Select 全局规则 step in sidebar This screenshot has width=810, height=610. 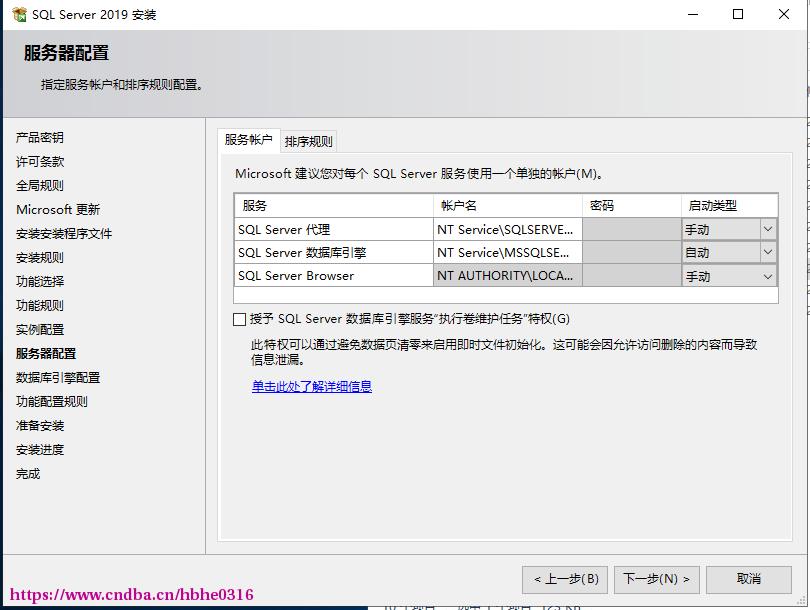click(x=40, y=185)
